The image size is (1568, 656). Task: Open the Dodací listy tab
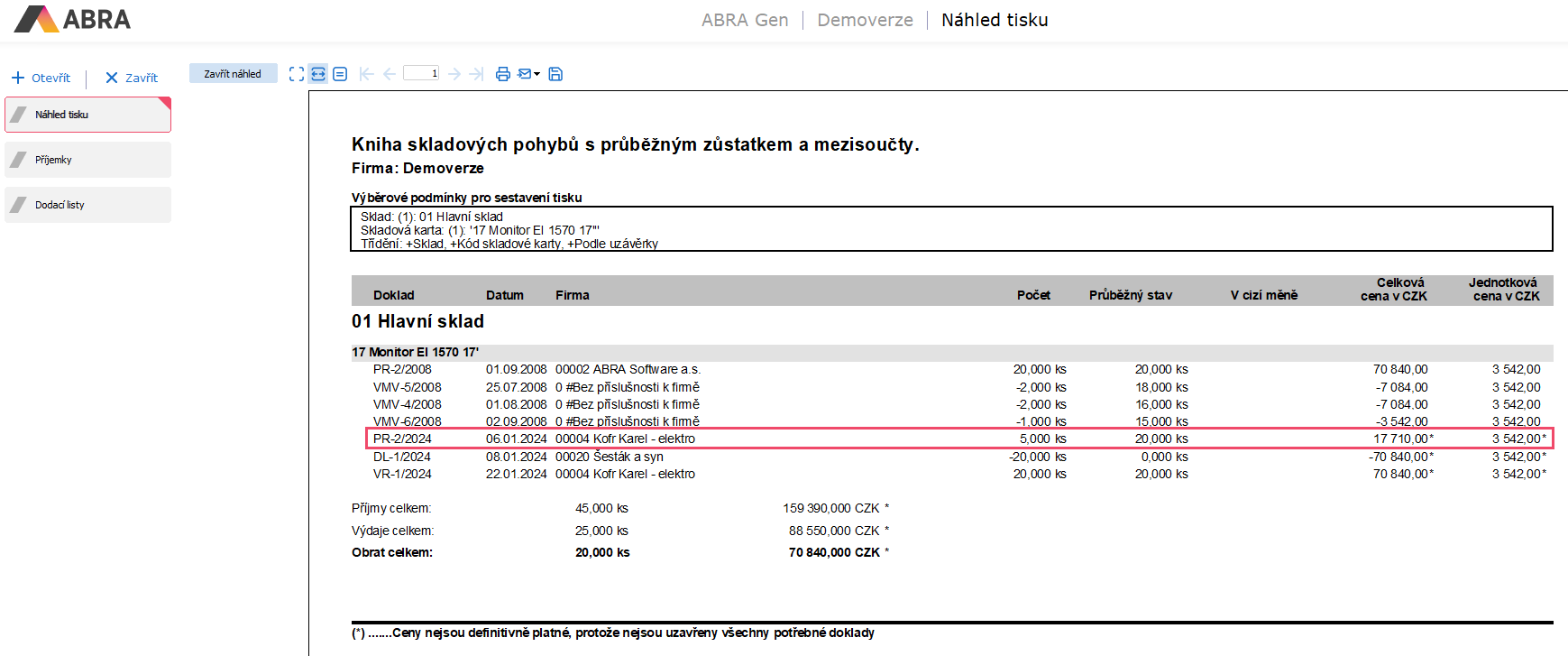(87, 205)
